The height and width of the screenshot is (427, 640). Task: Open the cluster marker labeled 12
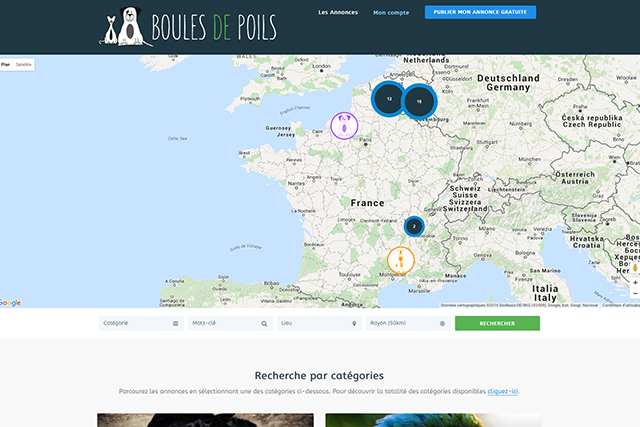389,99
